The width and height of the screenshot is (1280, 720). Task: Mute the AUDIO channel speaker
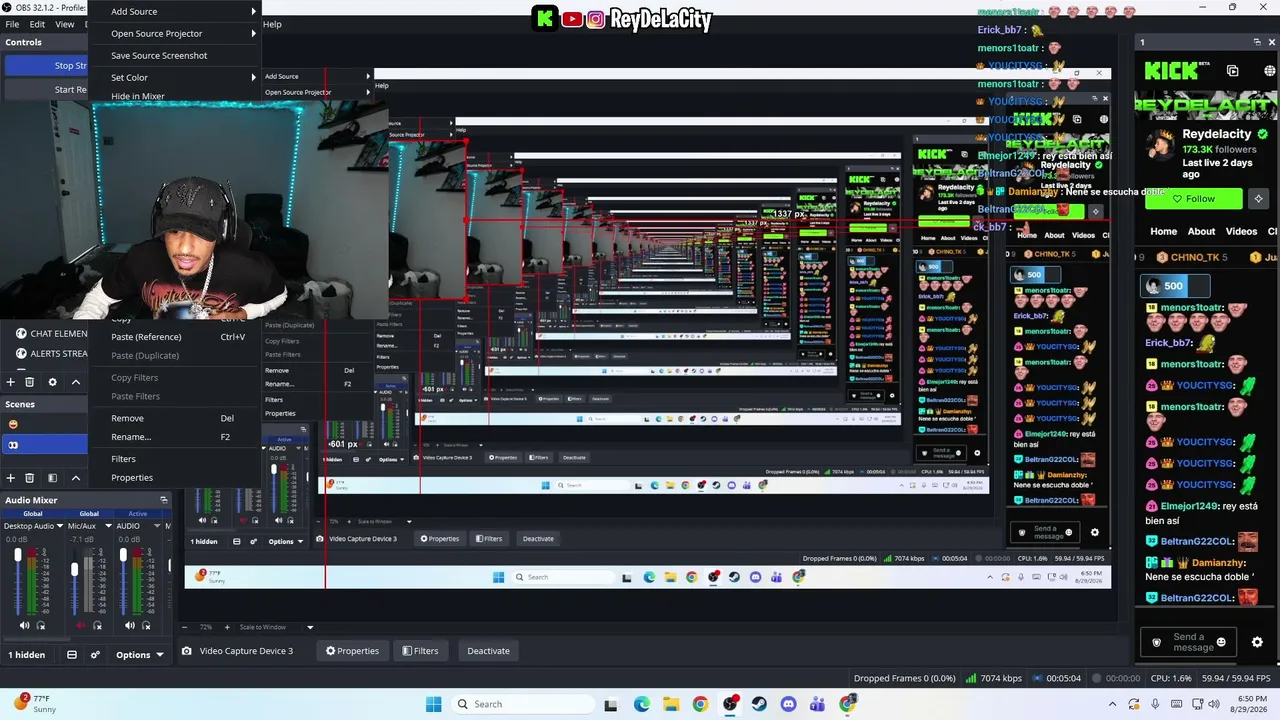pos(129,626)
